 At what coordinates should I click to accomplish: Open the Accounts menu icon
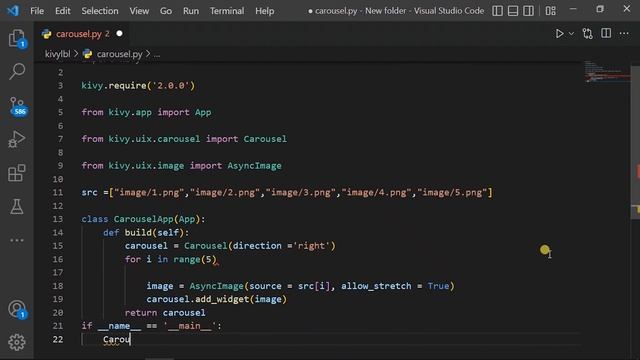(17, 309)
